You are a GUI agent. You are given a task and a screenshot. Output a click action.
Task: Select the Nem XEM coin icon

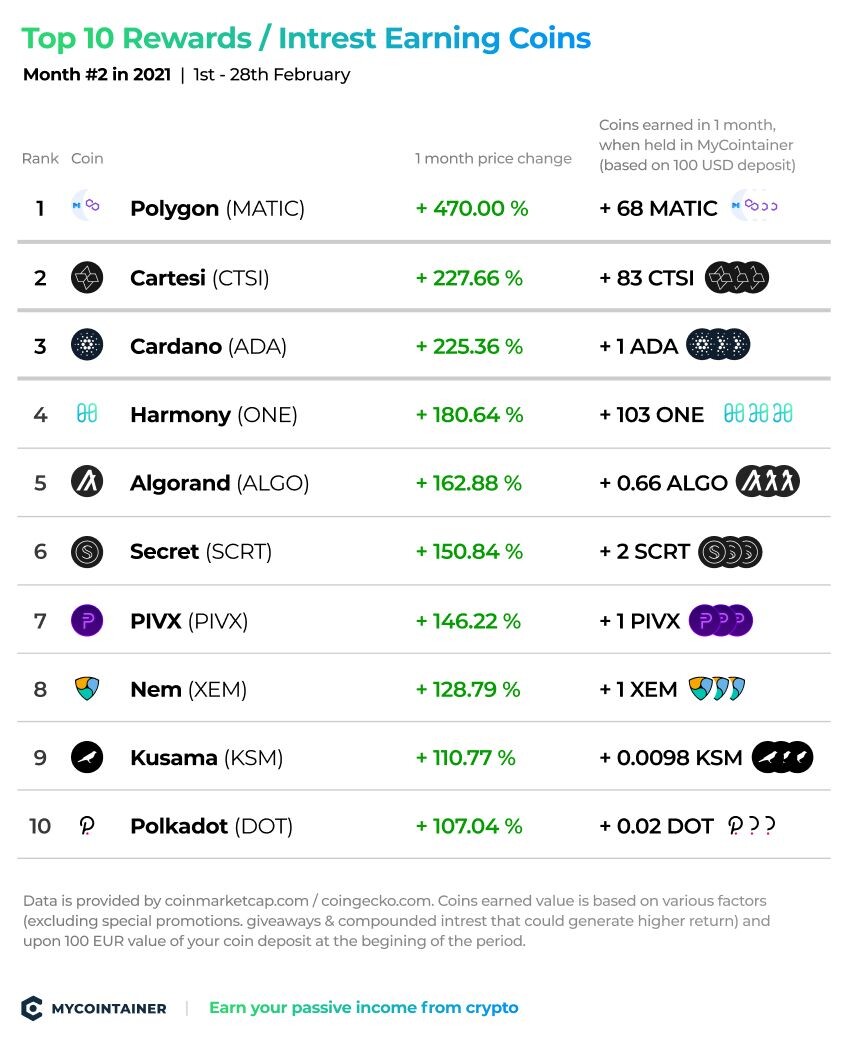click(87, 688)
